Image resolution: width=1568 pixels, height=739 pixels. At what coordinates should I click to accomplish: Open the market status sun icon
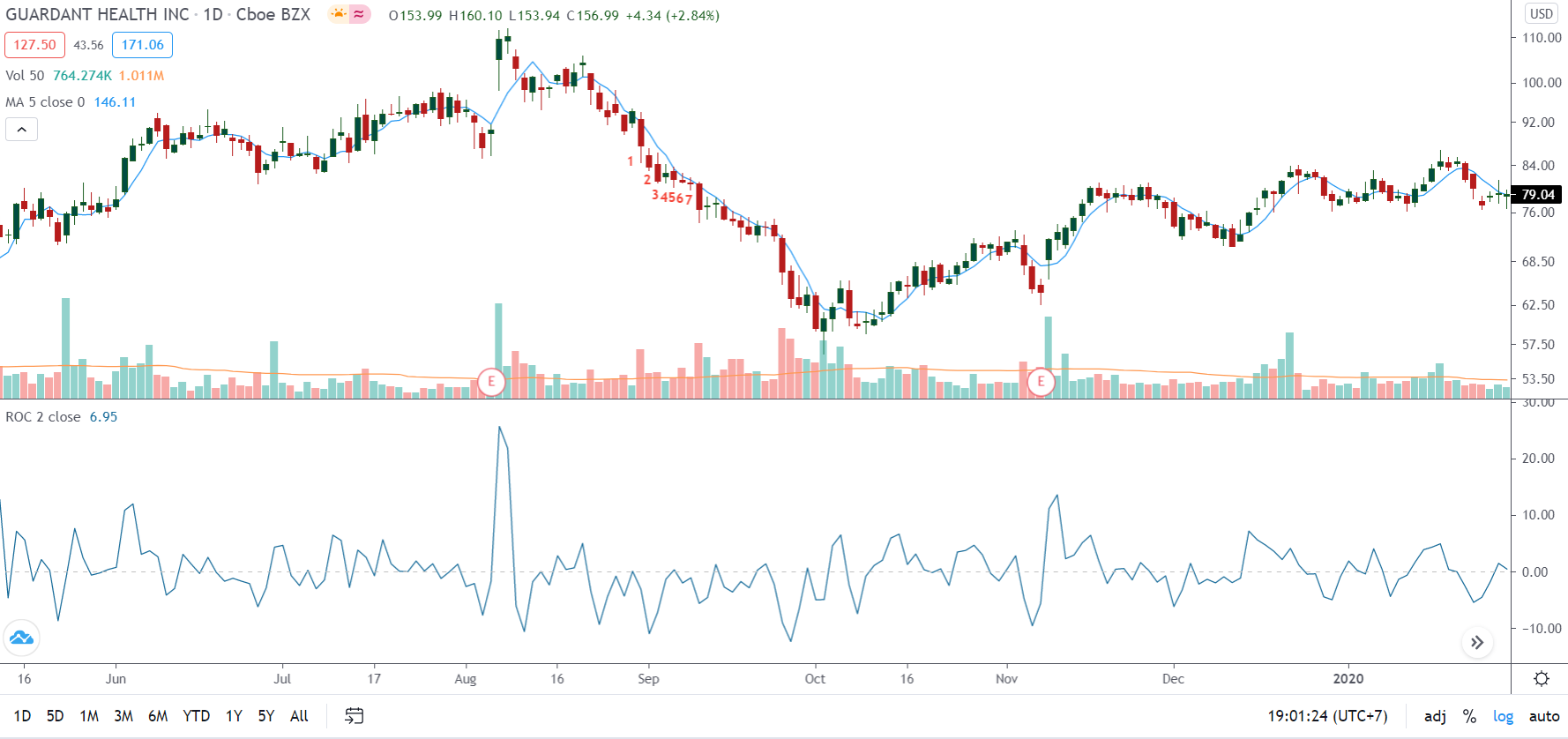click(339, 14)
